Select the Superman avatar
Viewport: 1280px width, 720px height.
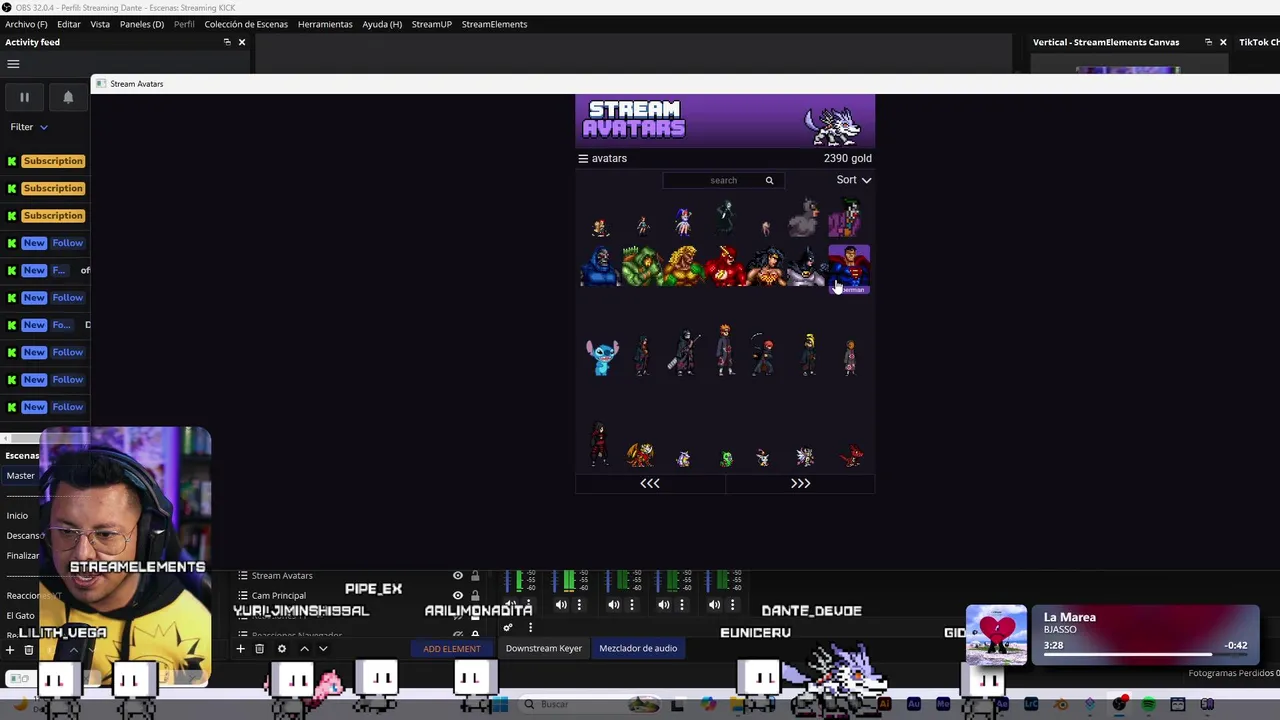point(849,268)
